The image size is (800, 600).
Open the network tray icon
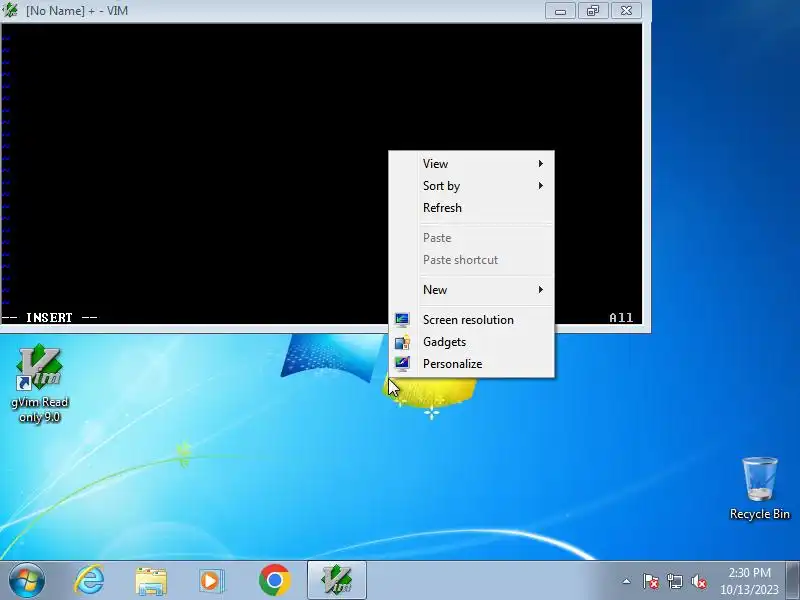click(x=674, y=581)
